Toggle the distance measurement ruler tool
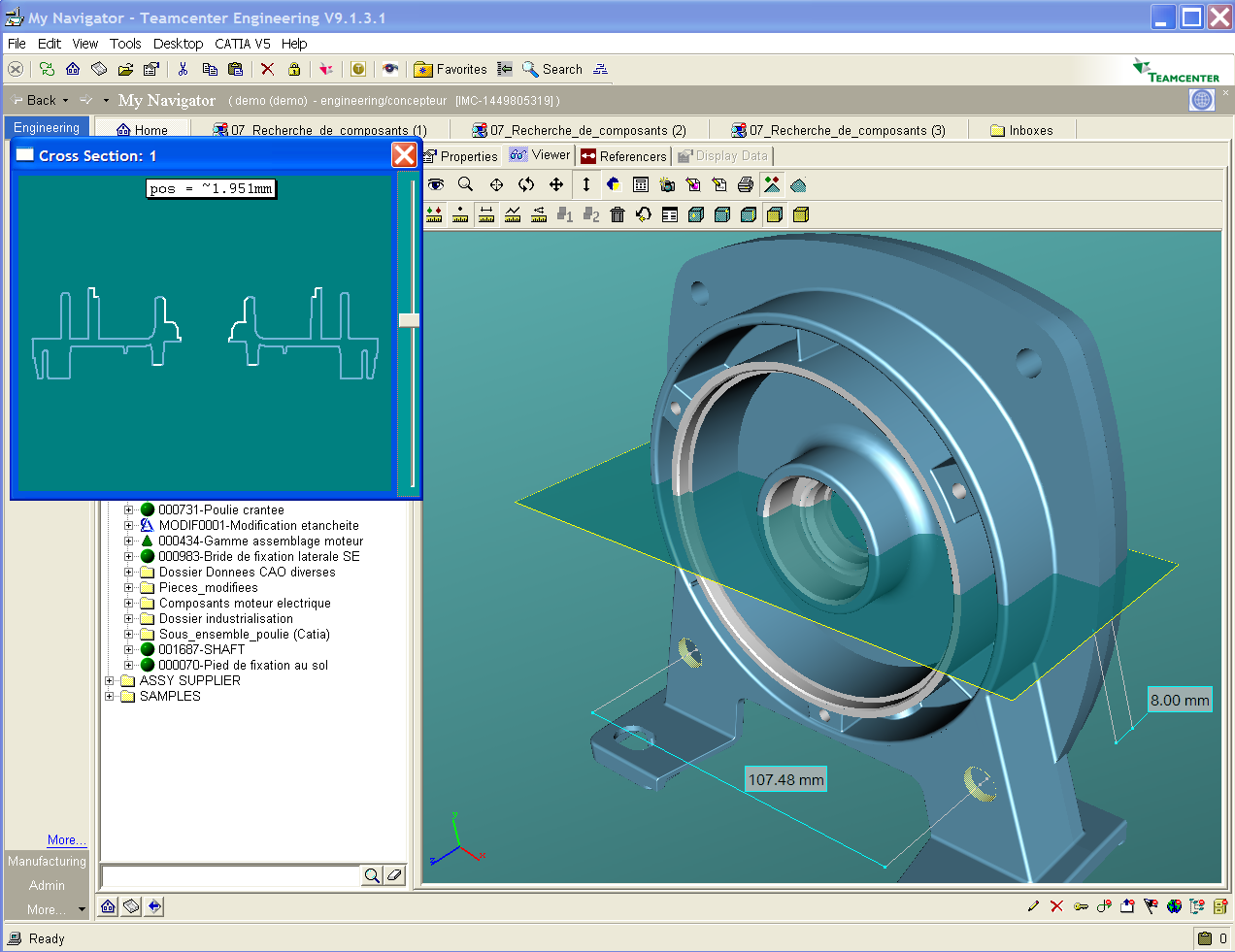The image size is (1235, 952). (486, 214)
